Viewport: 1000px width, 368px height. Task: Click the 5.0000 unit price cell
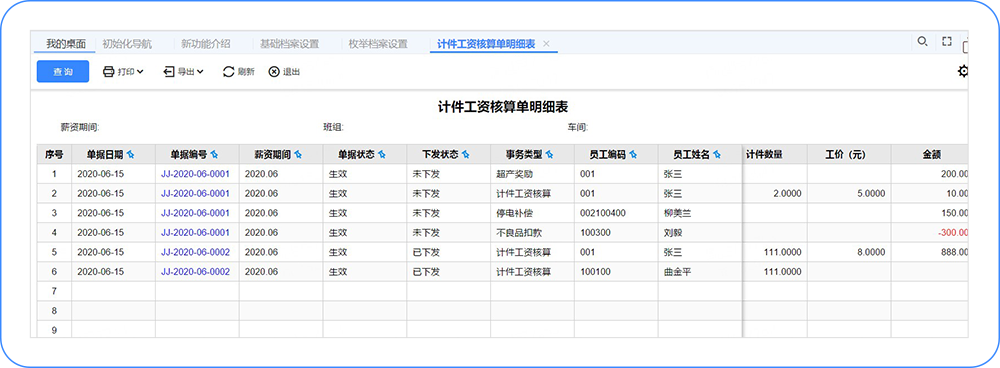[849, 193]
